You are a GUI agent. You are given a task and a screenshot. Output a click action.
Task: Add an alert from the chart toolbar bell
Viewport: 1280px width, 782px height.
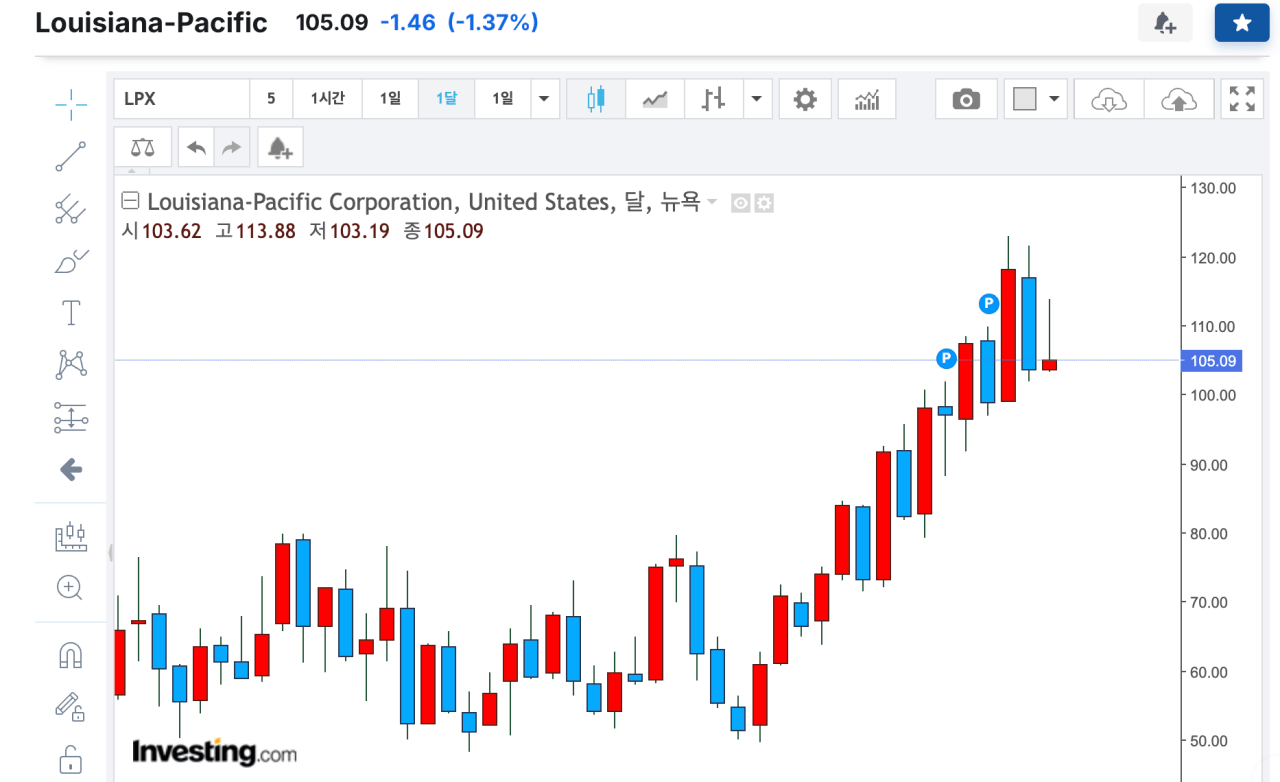[280, 148]
